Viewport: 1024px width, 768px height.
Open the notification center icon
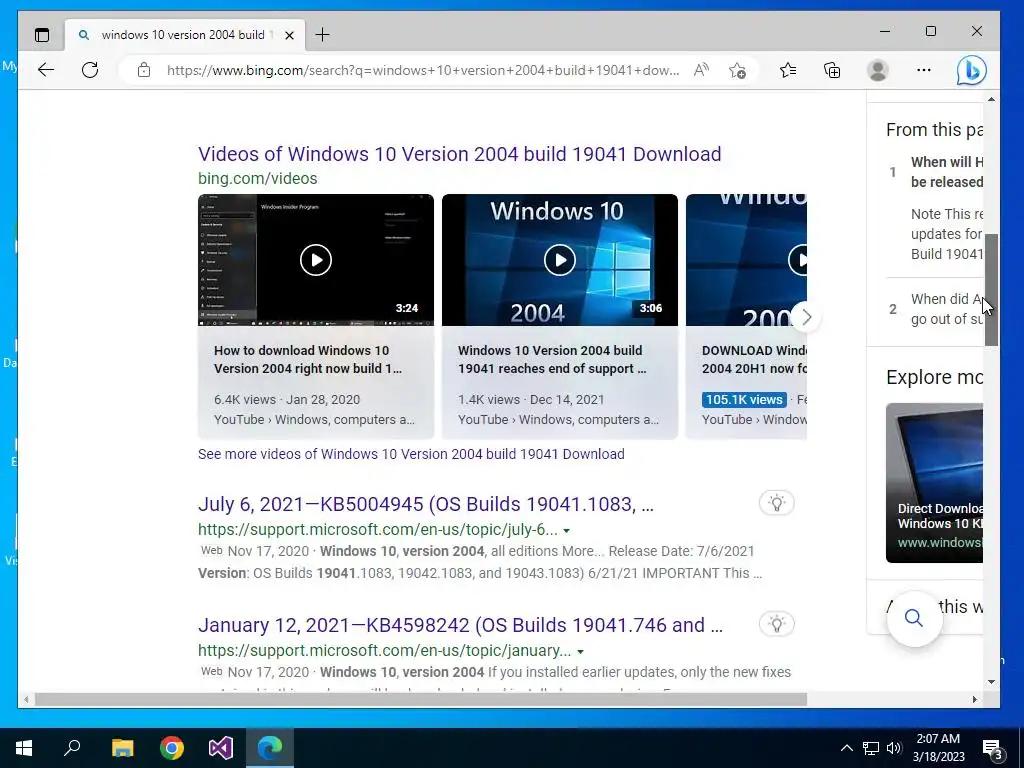[x=993, y=749]
